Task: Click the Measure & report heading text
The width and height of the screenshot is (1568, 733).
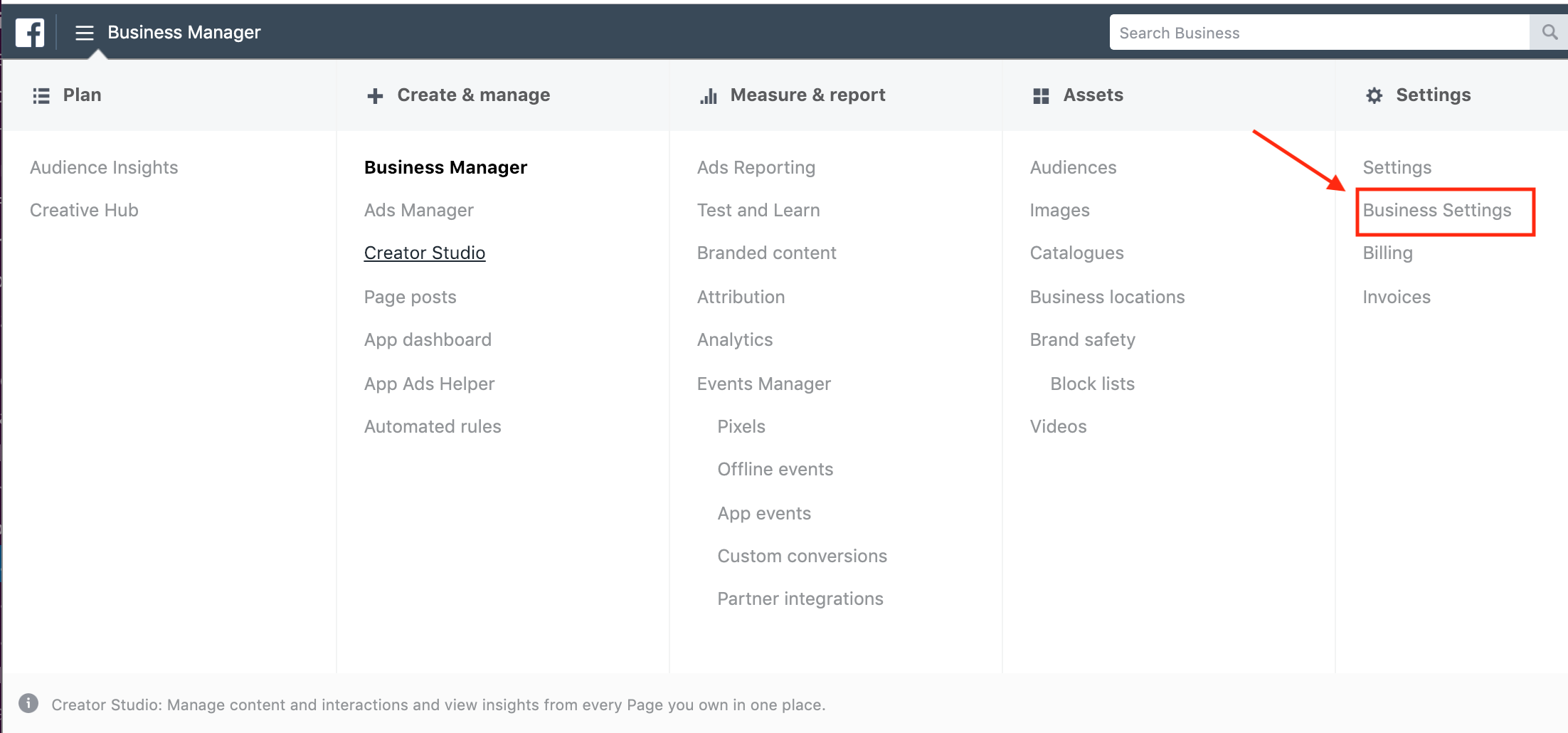Action: (807, 95)
